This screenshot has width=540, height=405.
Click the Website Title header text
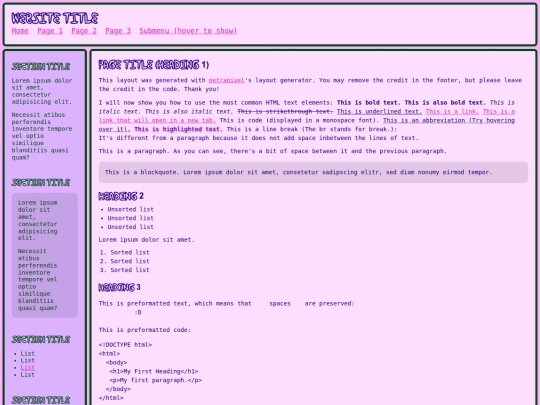tap(55, 18)
